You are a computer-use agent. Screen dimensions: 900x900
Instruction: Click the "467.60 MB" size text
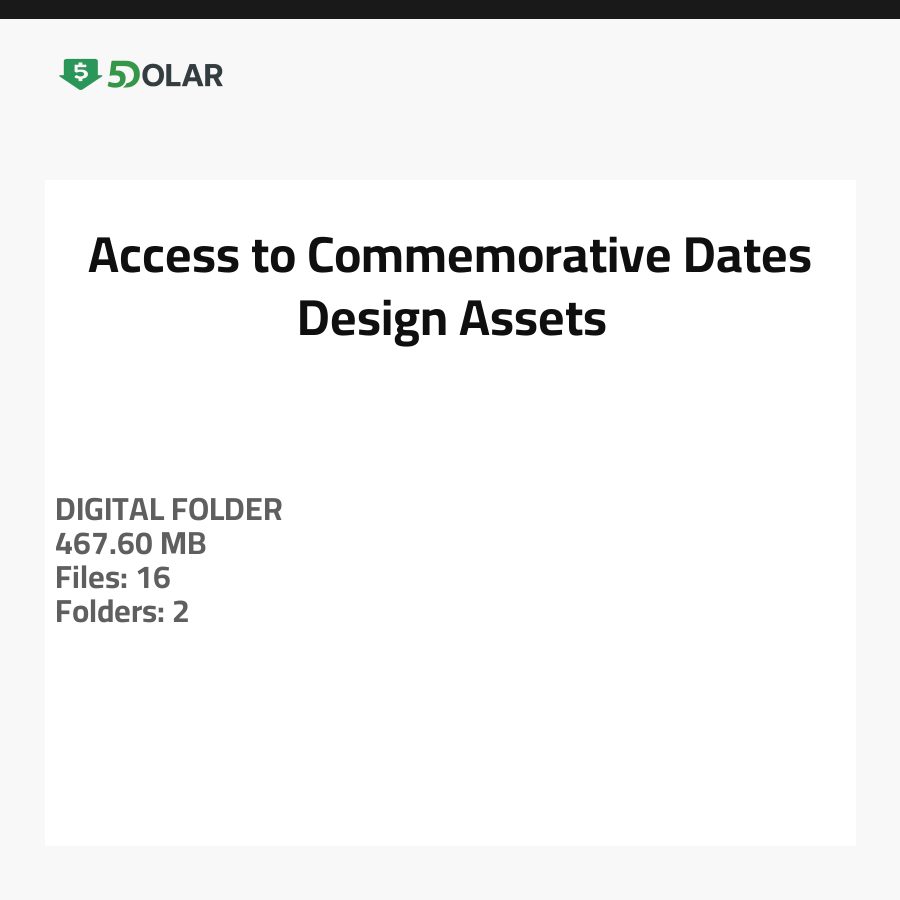point(131,544)
